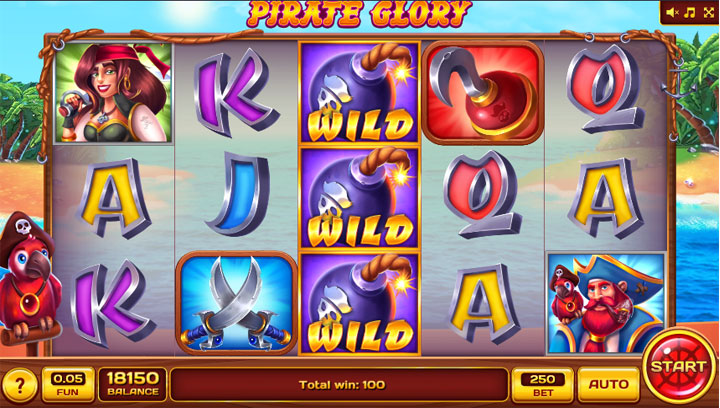Mute the game sound effects speaker icon

pos(673,12)
